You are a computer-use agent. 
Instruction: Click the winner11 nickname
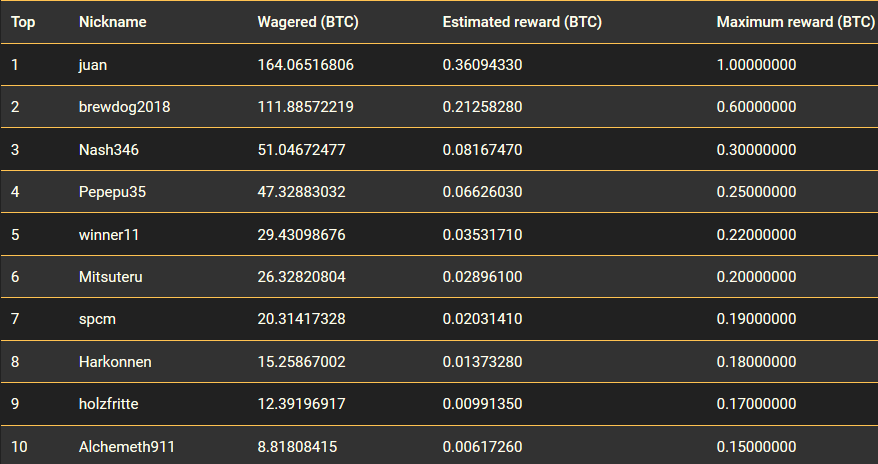click(109, 235)
